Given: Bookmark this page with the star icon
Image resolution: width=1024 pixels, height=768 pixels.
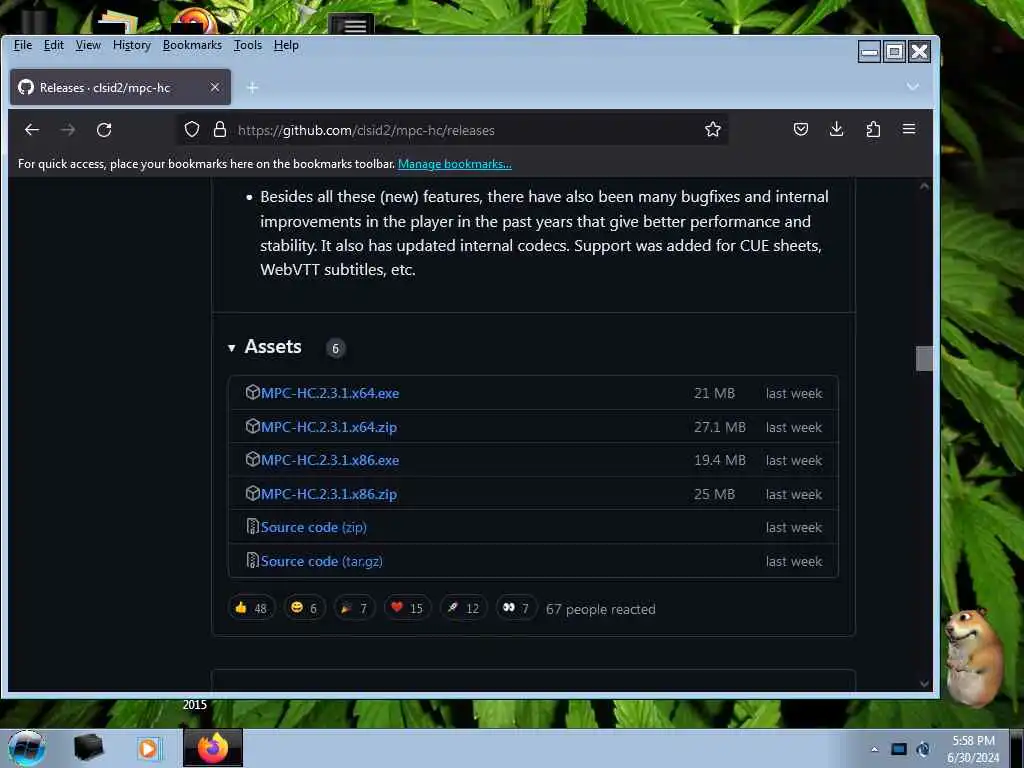Looking at the screenshot, I should point(712,129).
